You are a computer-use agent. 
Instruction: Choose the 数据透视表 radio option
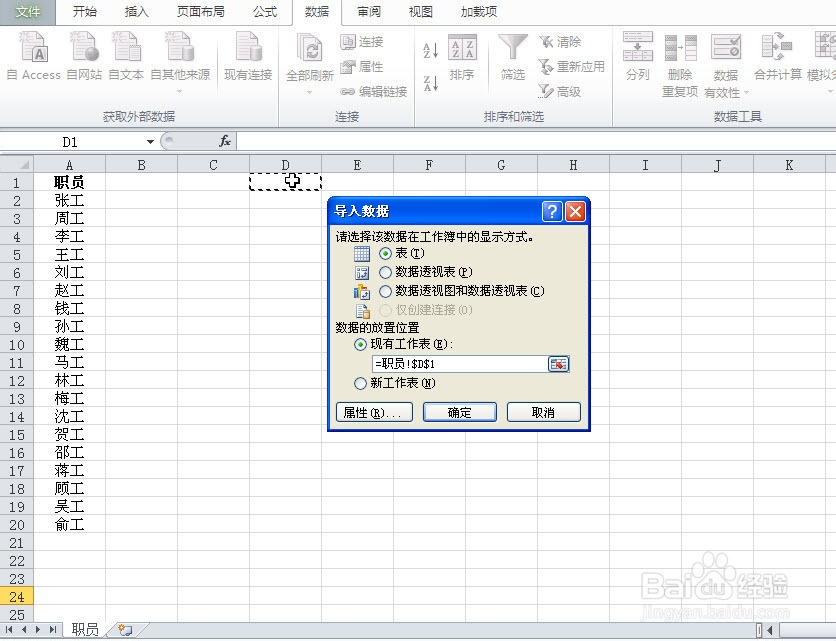click(386, 272)
